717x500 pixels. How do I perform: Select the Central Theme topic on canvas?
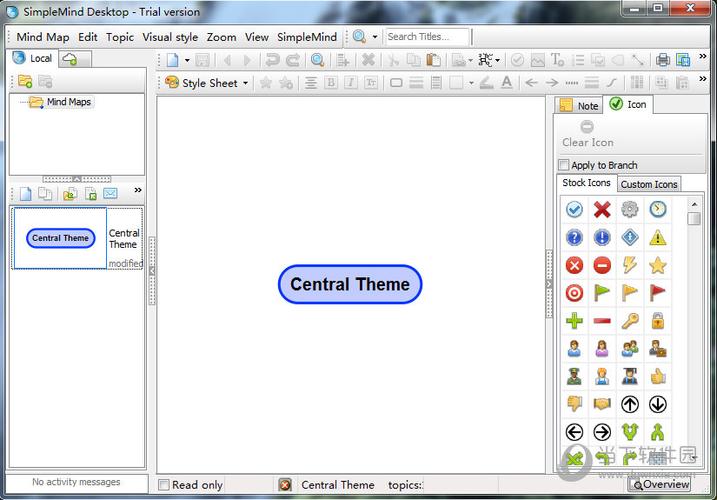tap(350, 284)
